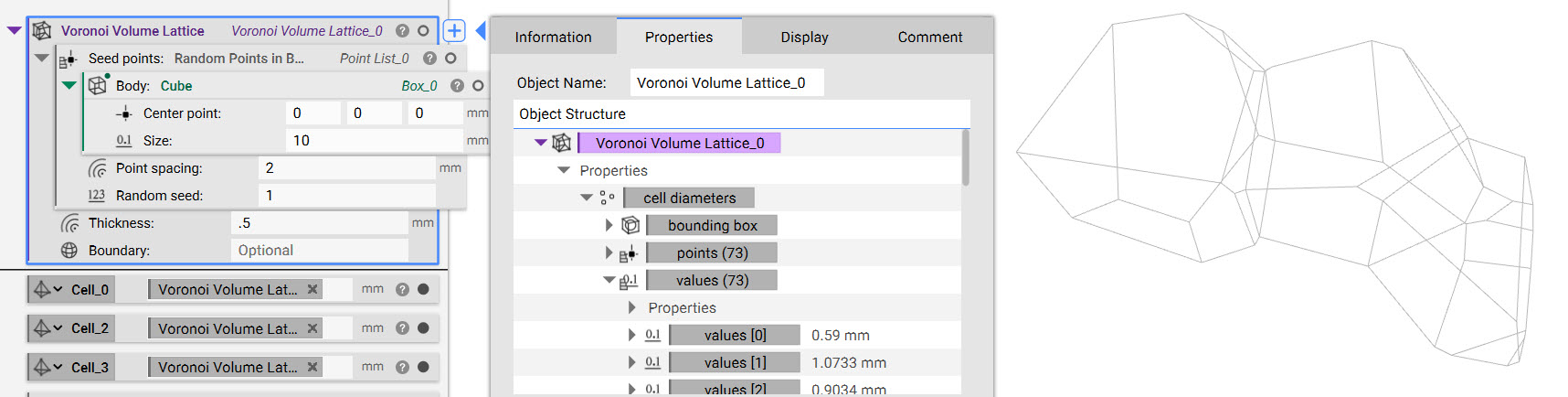Image resolution: width=1568 pixels, height=397 pixels.
Task: Edit the first Center point coordinate field
Action: pos(313,113)
